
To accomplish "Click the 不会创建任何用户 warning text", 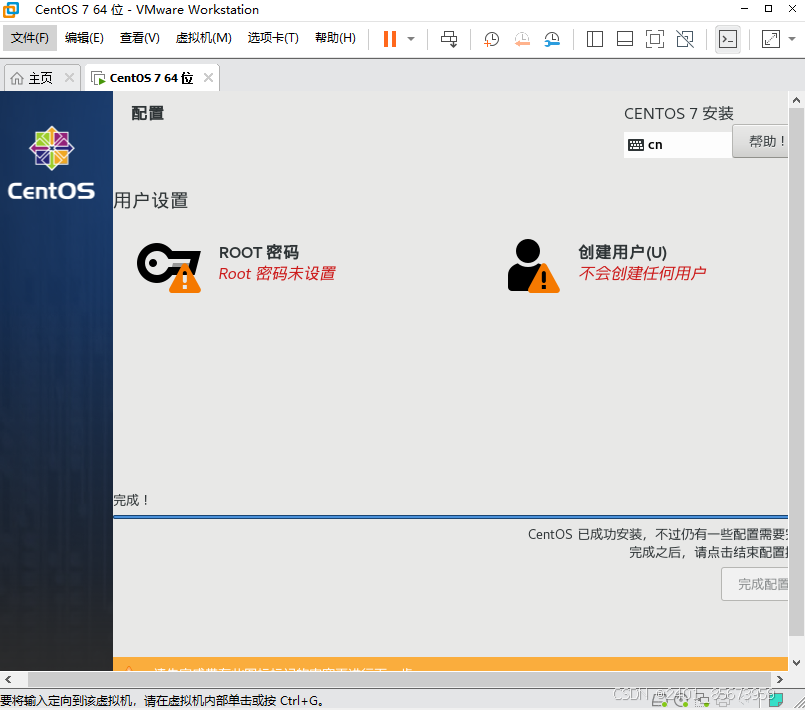I will [x=642, y=273].
